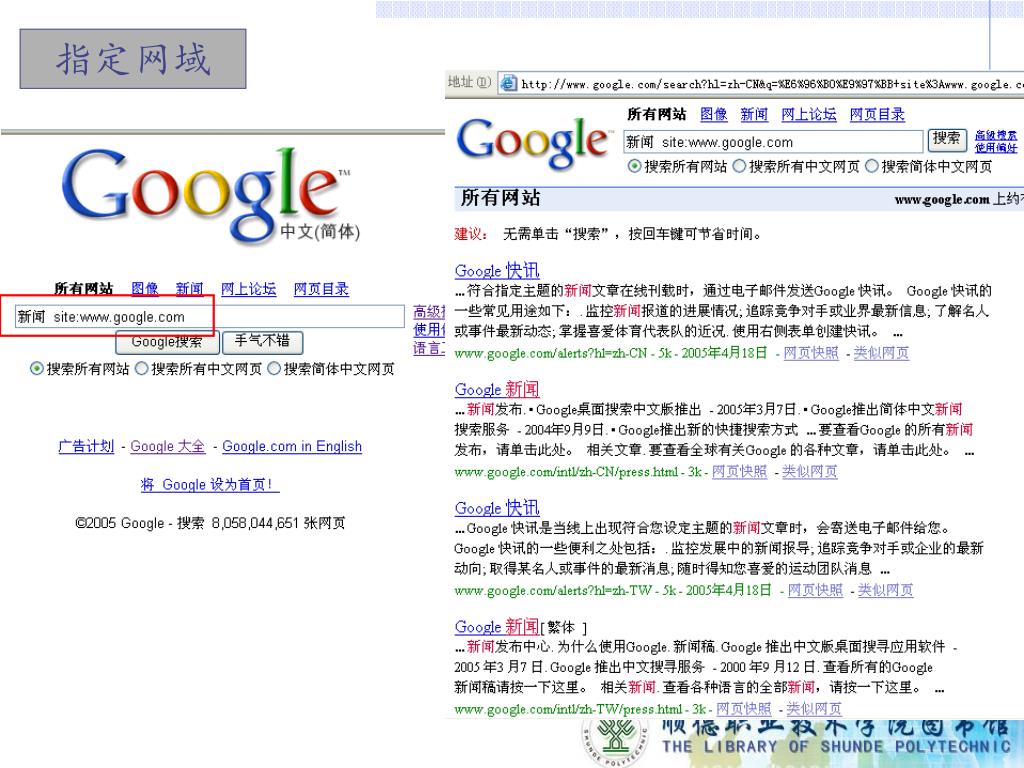
Task: Open 高级搜索 link beside results search button
Action: click(x=996, y=135)
